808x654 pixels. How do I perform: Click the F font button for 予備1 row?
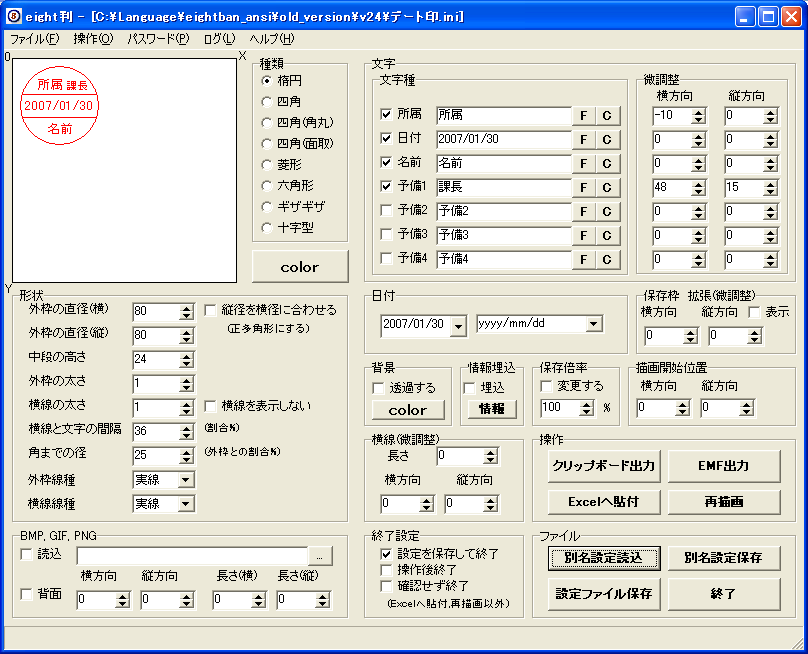click(583, 188)
